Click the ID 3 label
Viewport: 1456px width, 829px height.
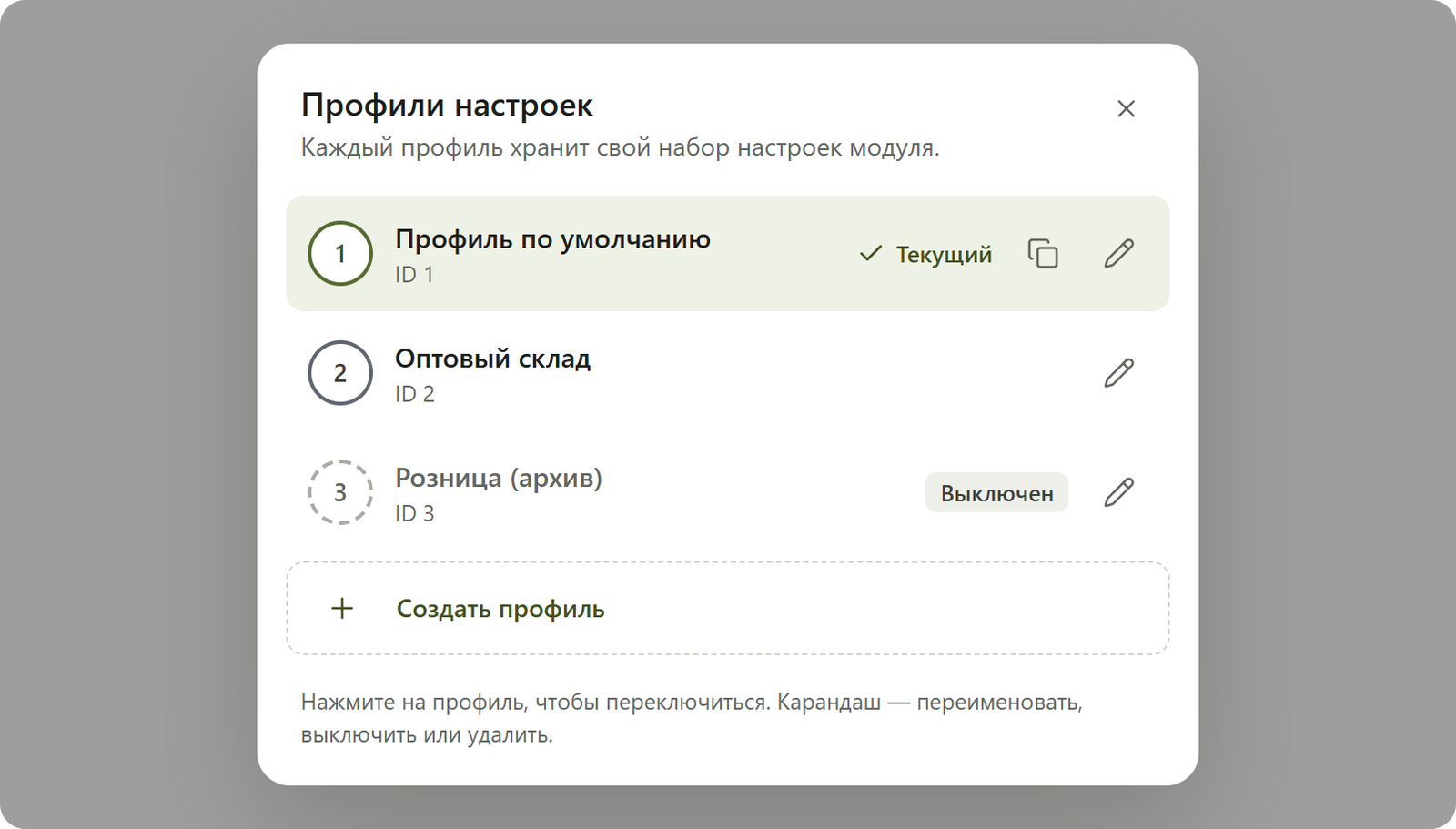415,513
